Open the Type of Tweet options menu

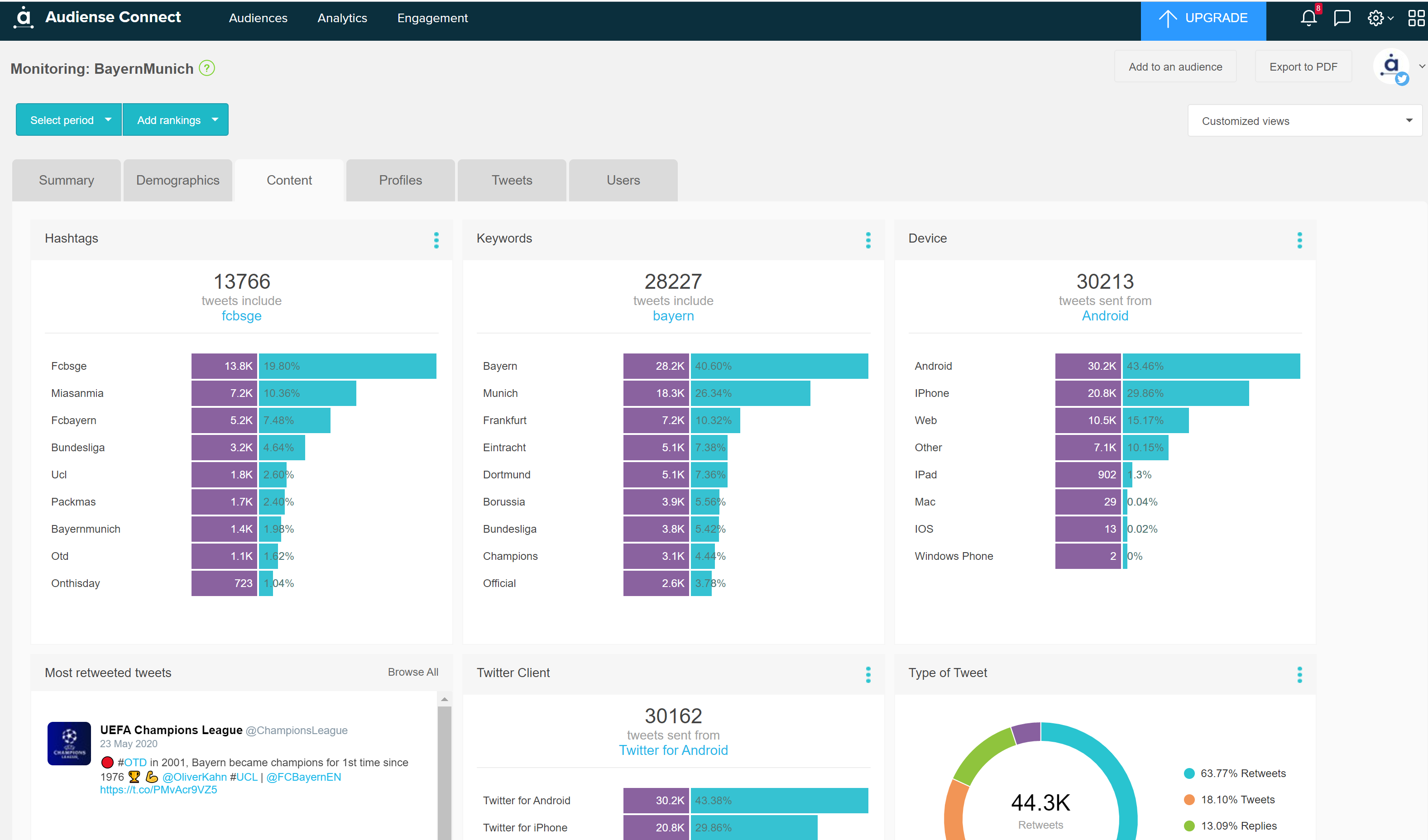pos(1299,674)
